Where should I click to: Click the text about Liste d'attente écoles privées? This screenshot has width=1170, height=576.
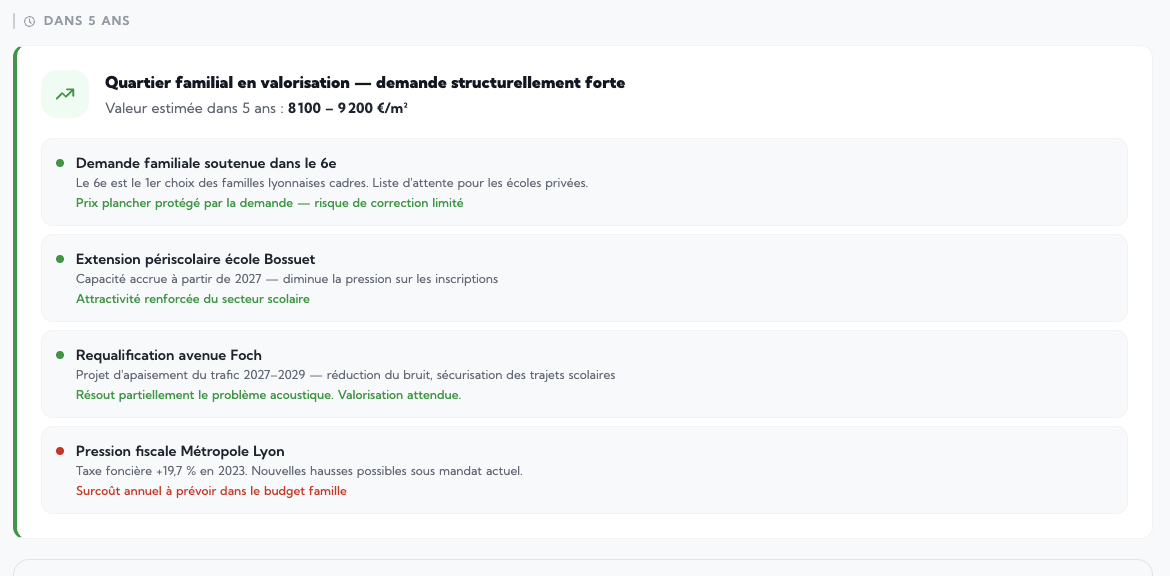(x=334, y=183)
